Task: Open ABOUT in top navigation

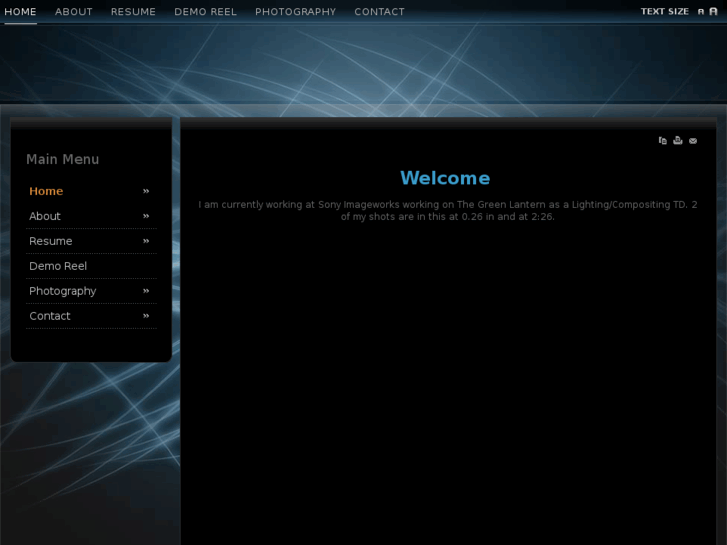Action: click(x=74, y=12)
